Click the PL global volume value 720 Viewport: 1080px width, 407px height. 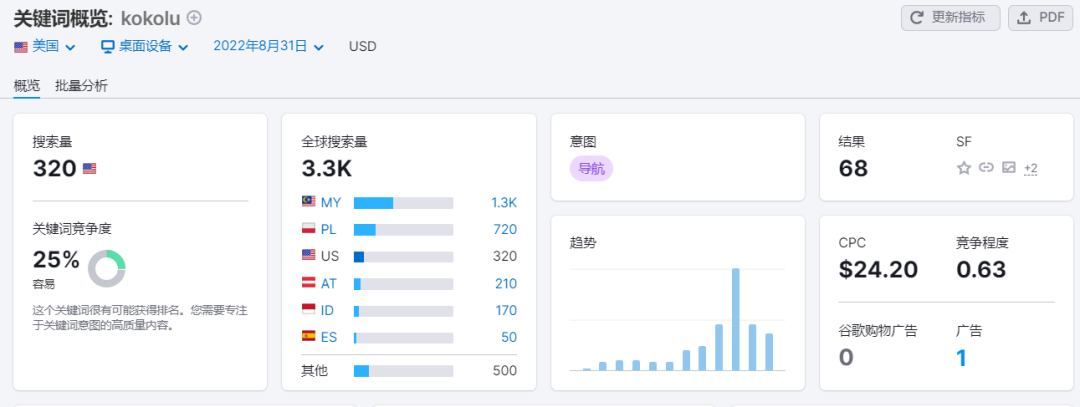point(504,229)
